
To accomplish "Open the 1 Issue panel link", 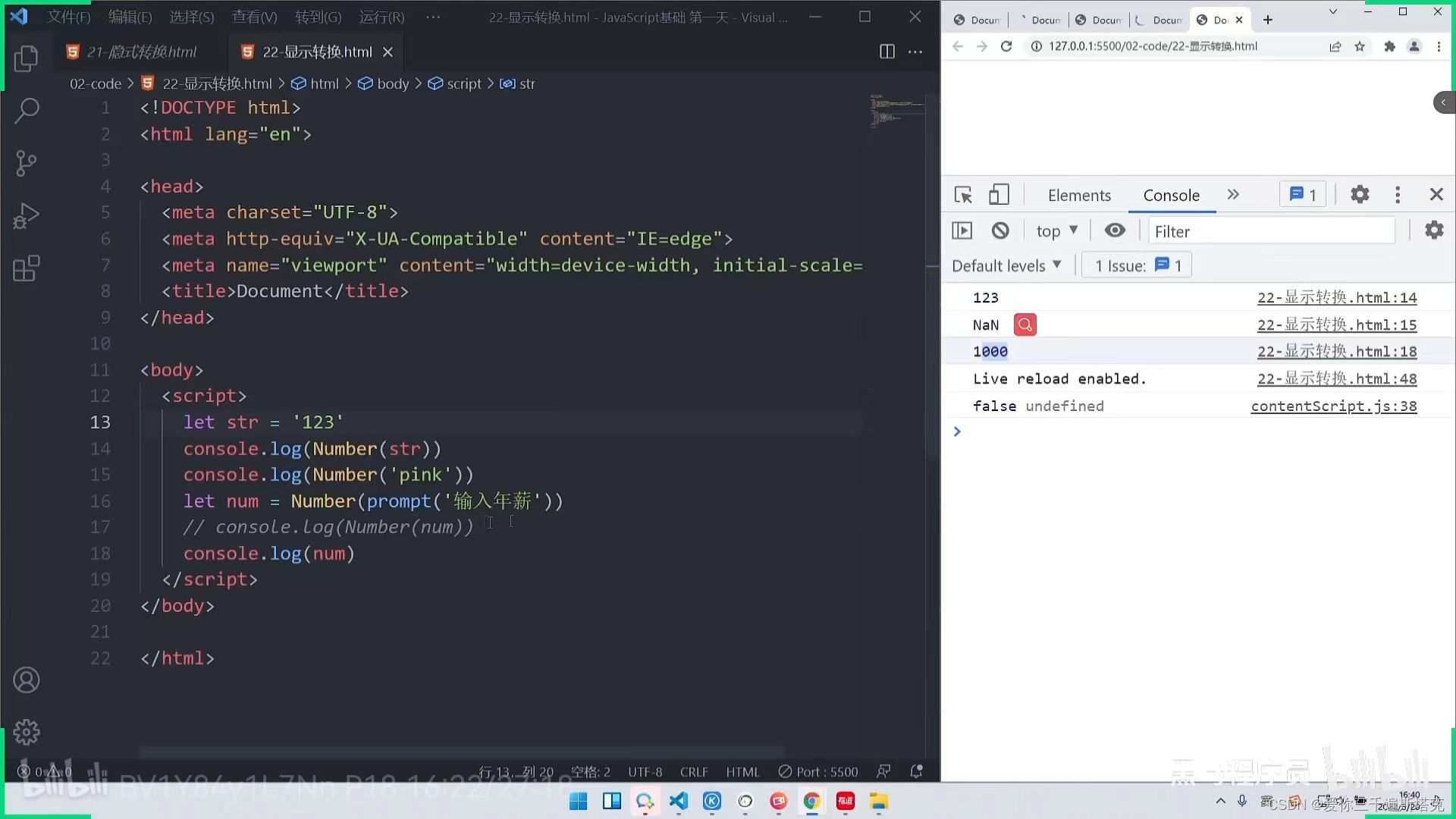I will tap(1136, 265).
